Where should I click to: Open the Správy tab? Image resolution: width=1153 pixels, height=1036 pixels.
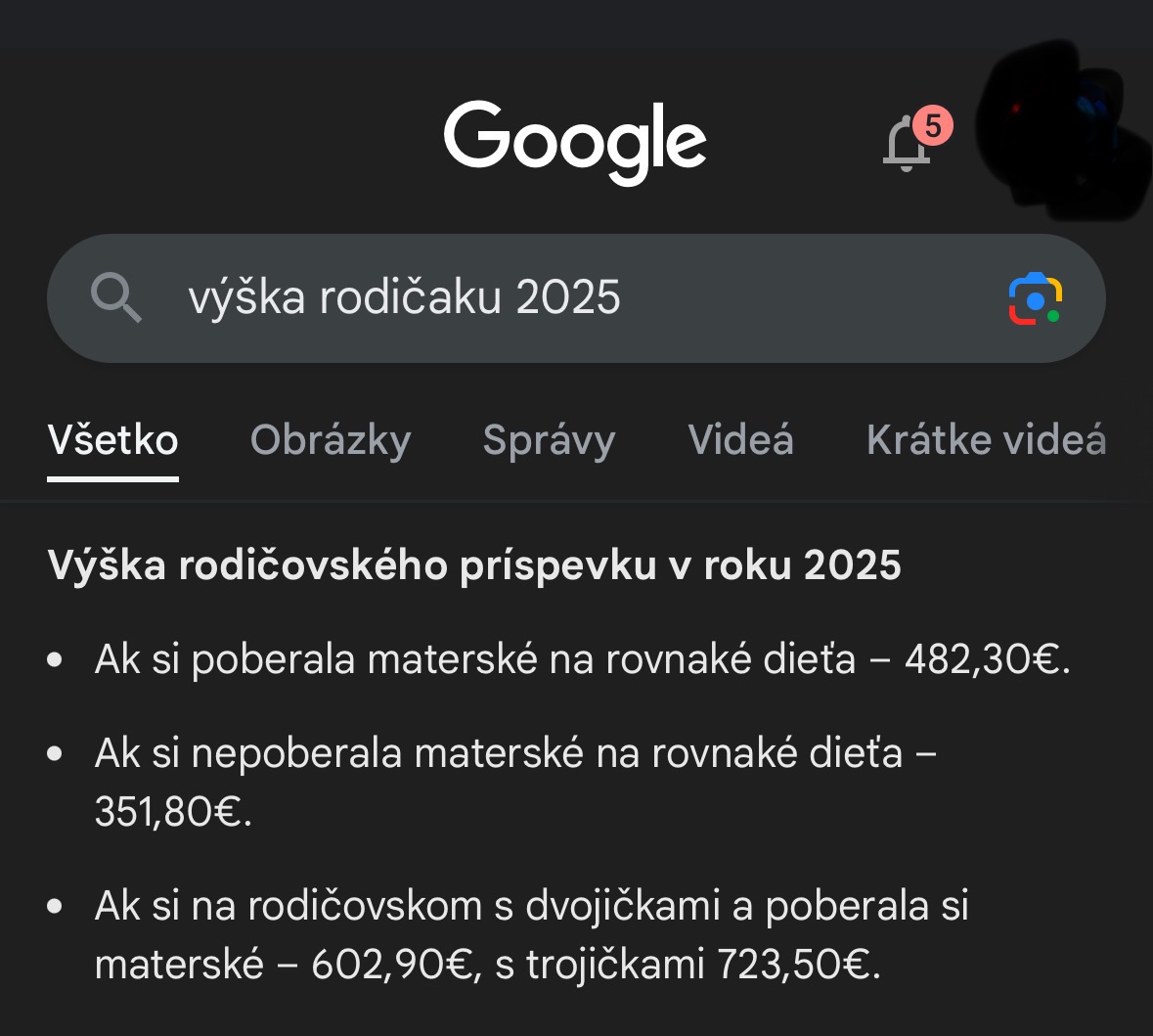549,440
